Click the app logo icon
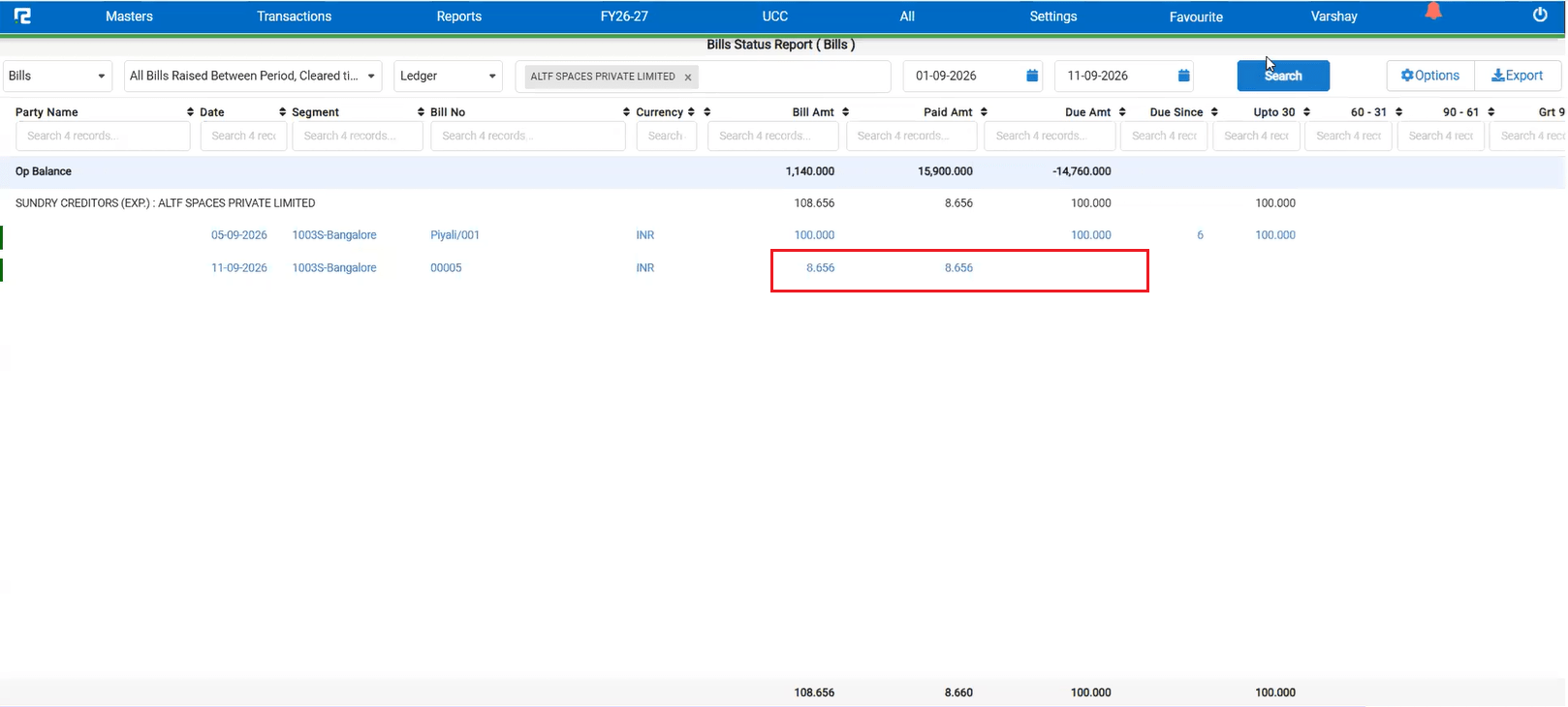 [22, 15]
